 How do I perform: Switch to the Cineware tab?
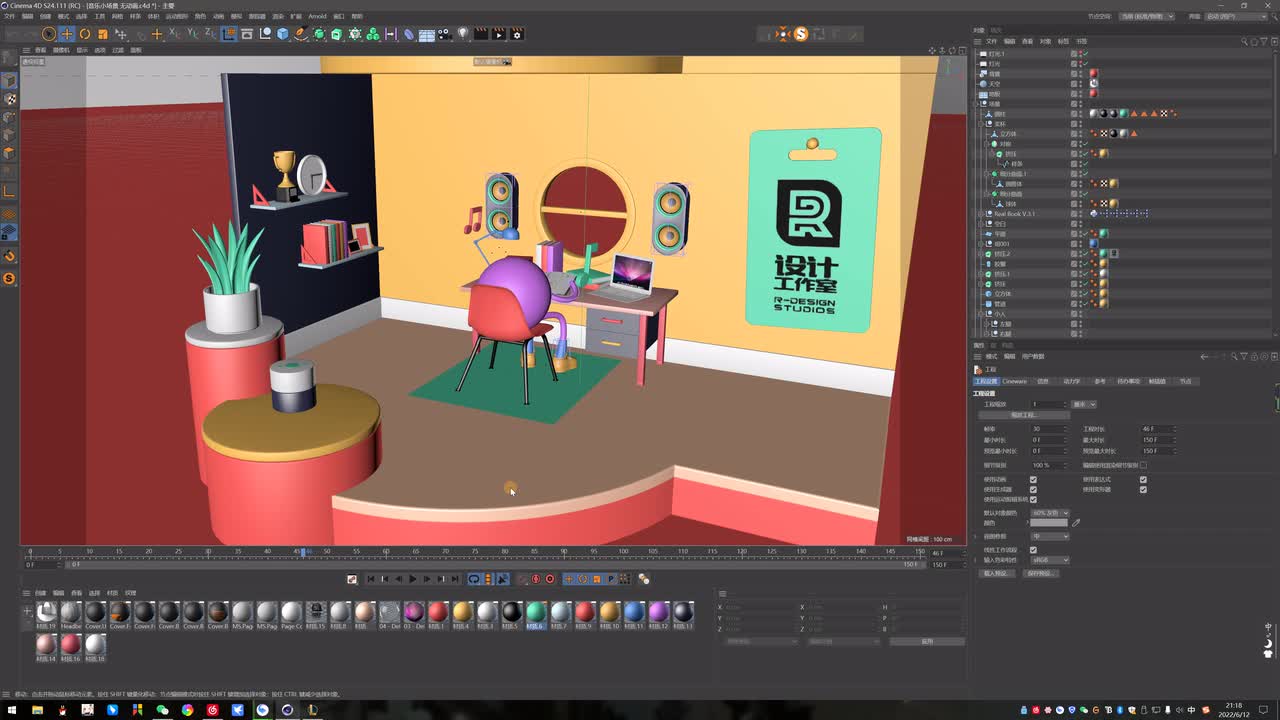[x=1015, y=381]
